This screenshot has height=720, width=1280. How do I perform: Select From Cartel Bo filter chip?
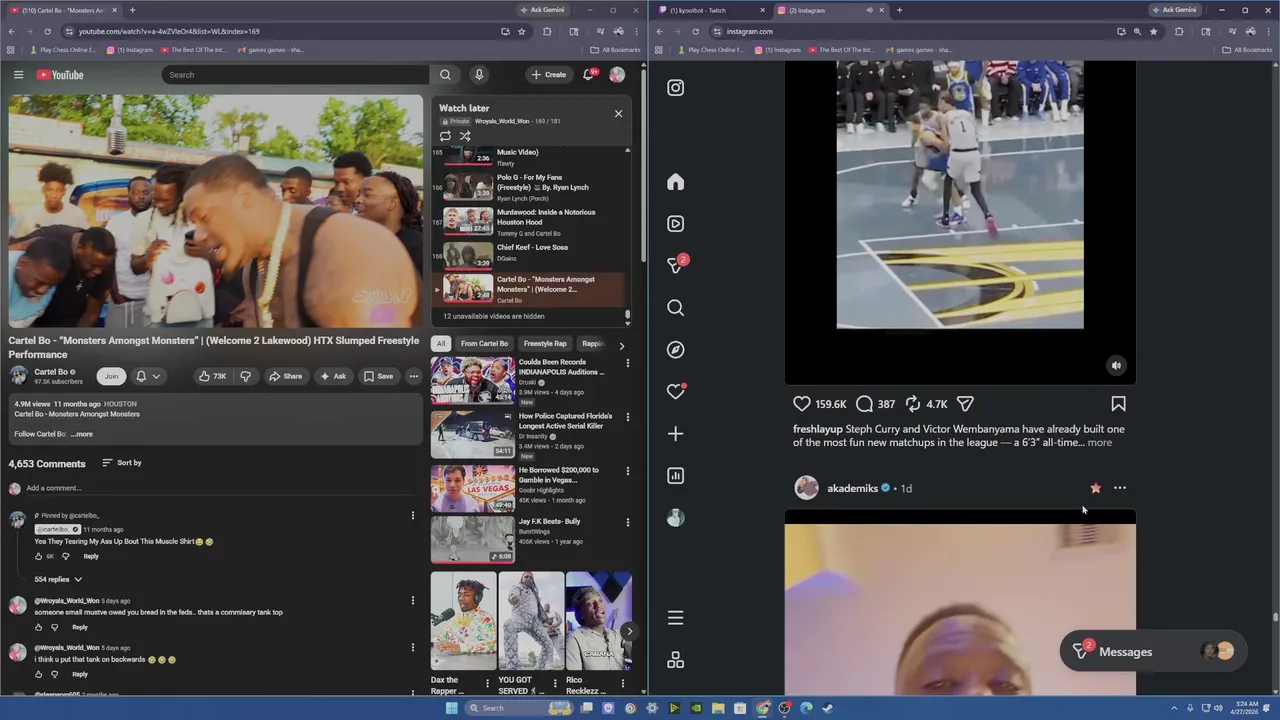[x=484, y=344]
